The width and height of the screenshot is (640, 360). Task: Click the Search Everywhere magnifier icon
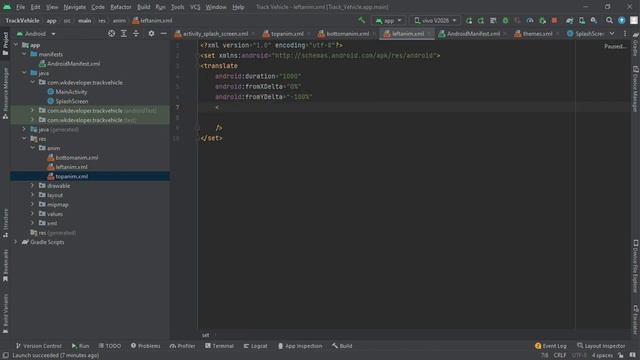point(609,20)
